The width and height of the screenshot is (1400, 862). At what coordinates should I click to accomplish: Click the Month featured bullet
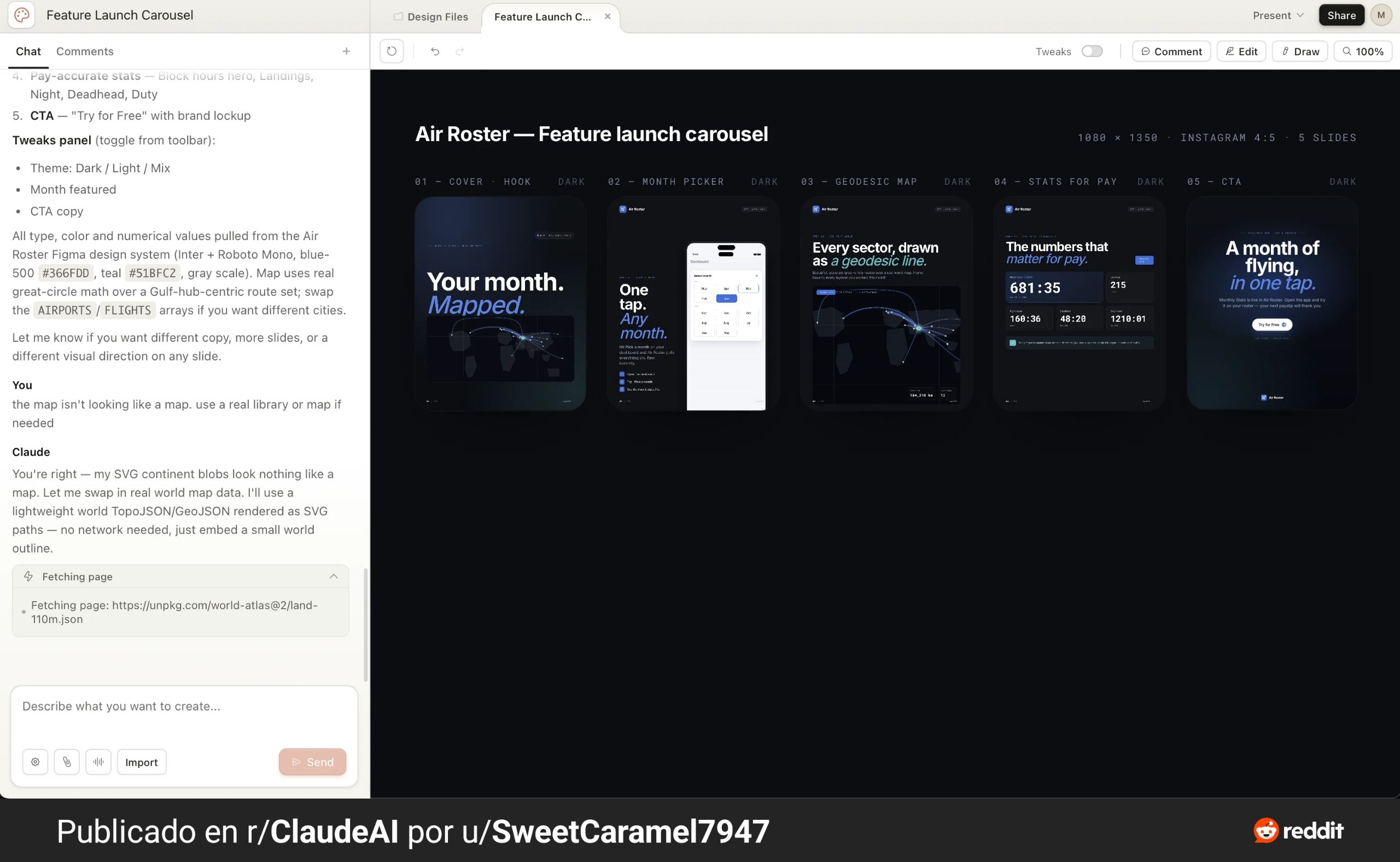point(73,189)
